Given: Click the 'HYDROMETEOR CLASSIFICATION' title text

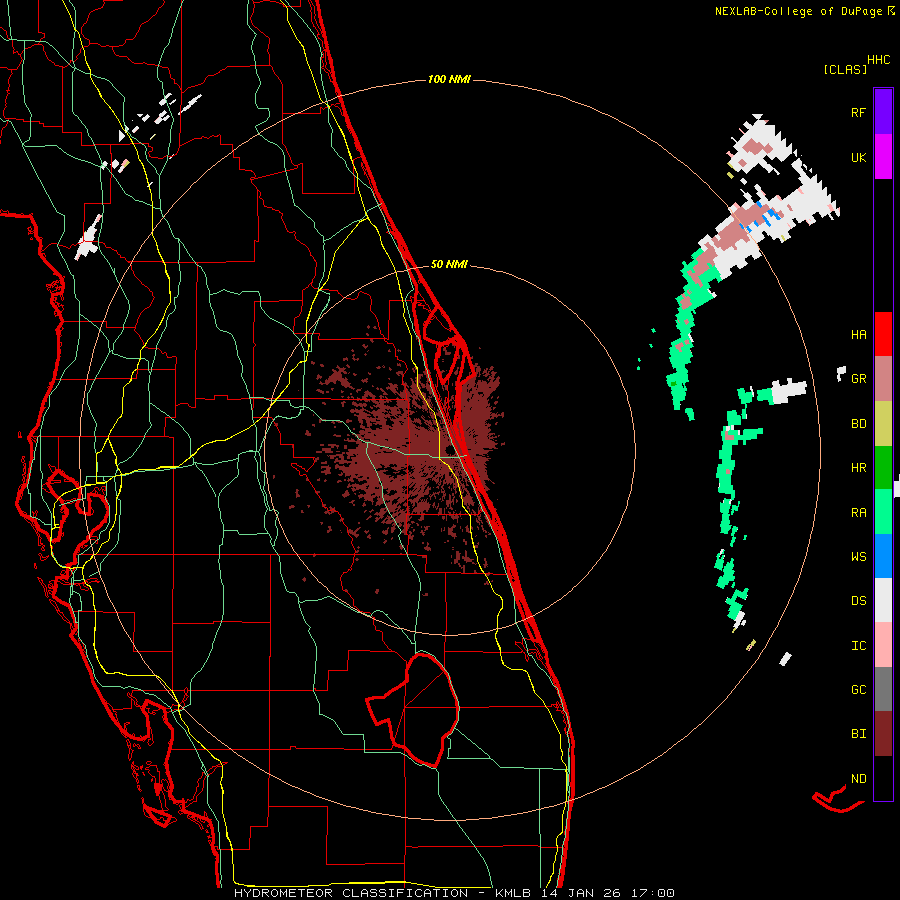Looking at the screenshot, I should point(351,893).
